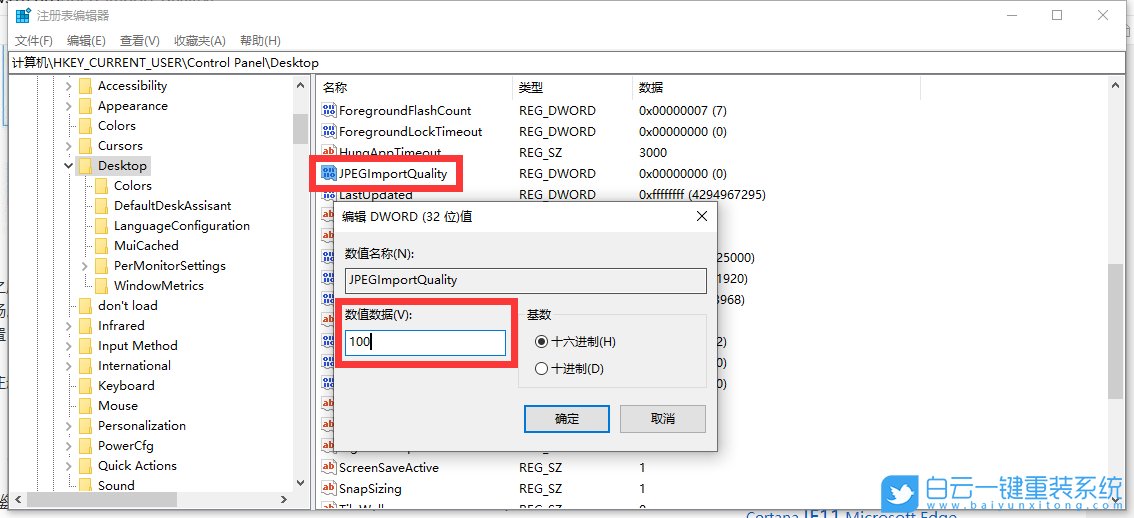Collapse the Desktop key
Screen dimensions: 1134x518
[69, 166]
